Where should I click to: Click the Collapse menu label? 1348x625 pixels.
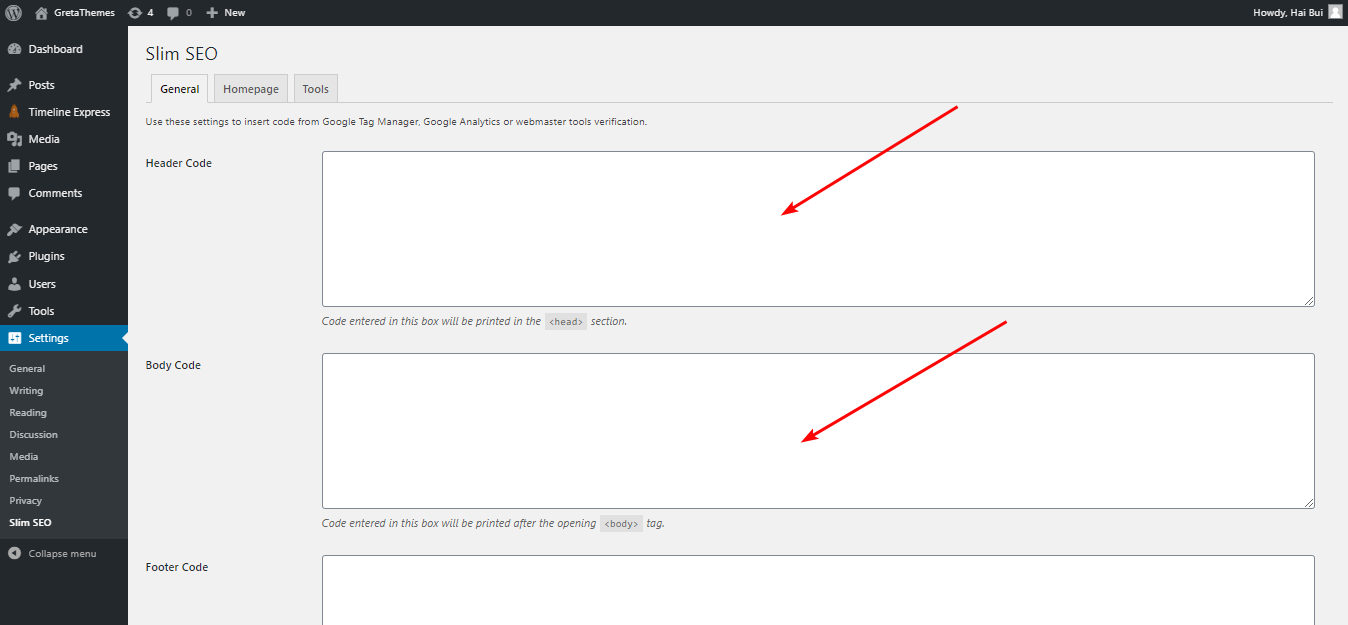[x=62, y=553]
